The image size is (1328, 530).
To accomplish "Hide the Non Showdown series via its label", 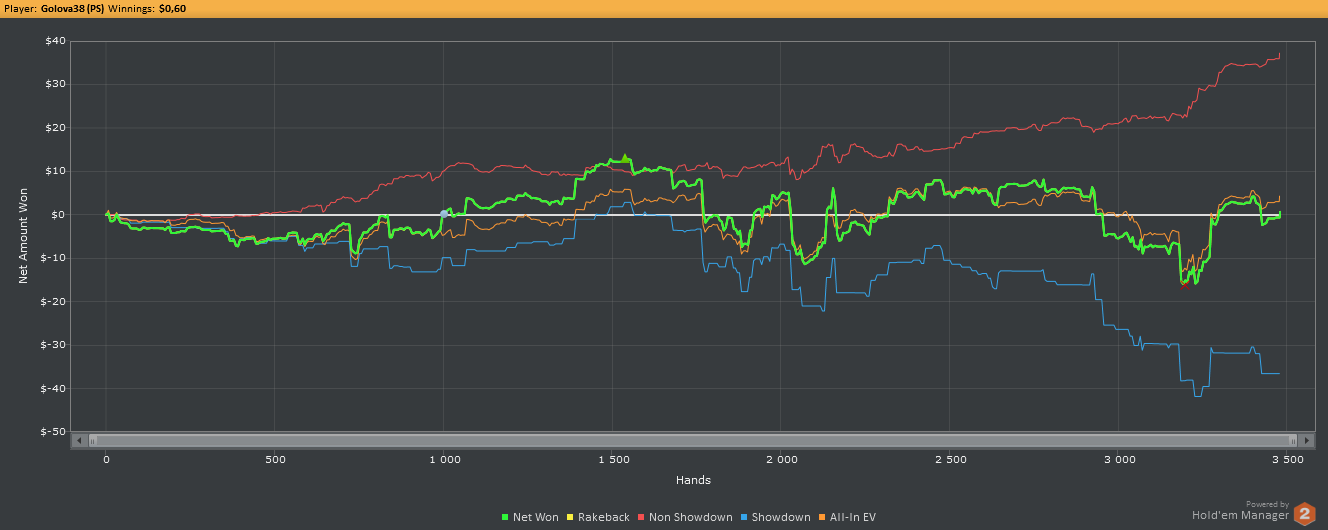I will click(690, 517).
